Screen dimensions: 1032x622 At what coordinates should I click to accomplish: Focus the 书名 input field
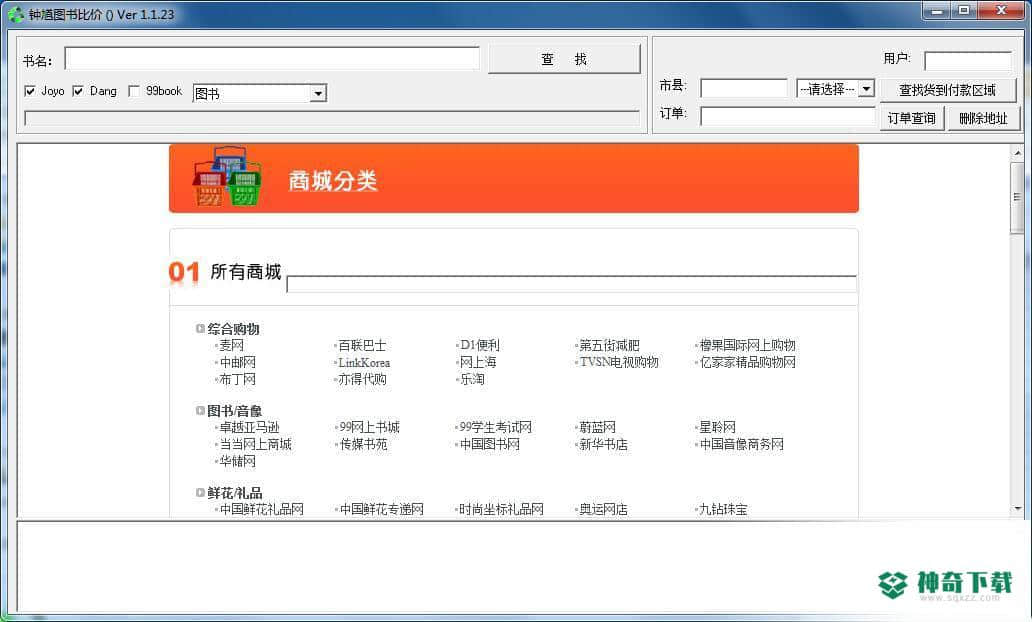click(x=272, y=59)
